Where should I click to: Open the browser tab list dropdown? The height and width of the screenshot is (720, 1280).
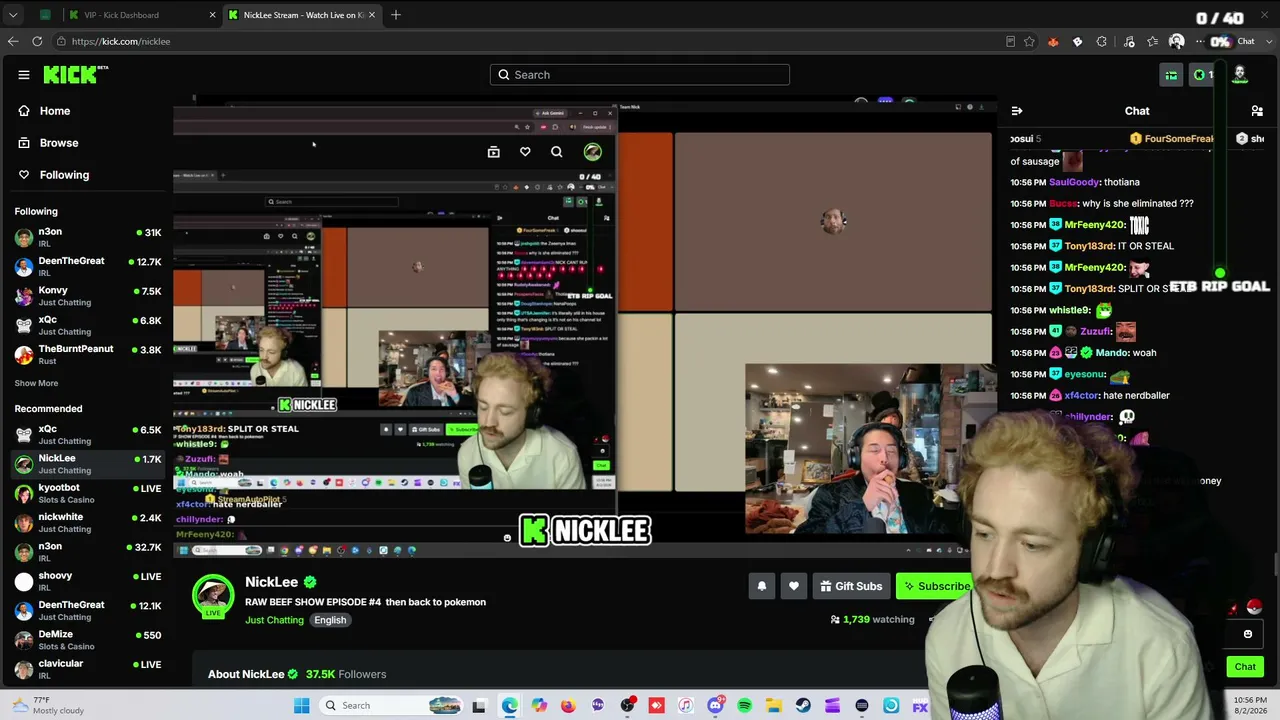(x=13, y=15)
